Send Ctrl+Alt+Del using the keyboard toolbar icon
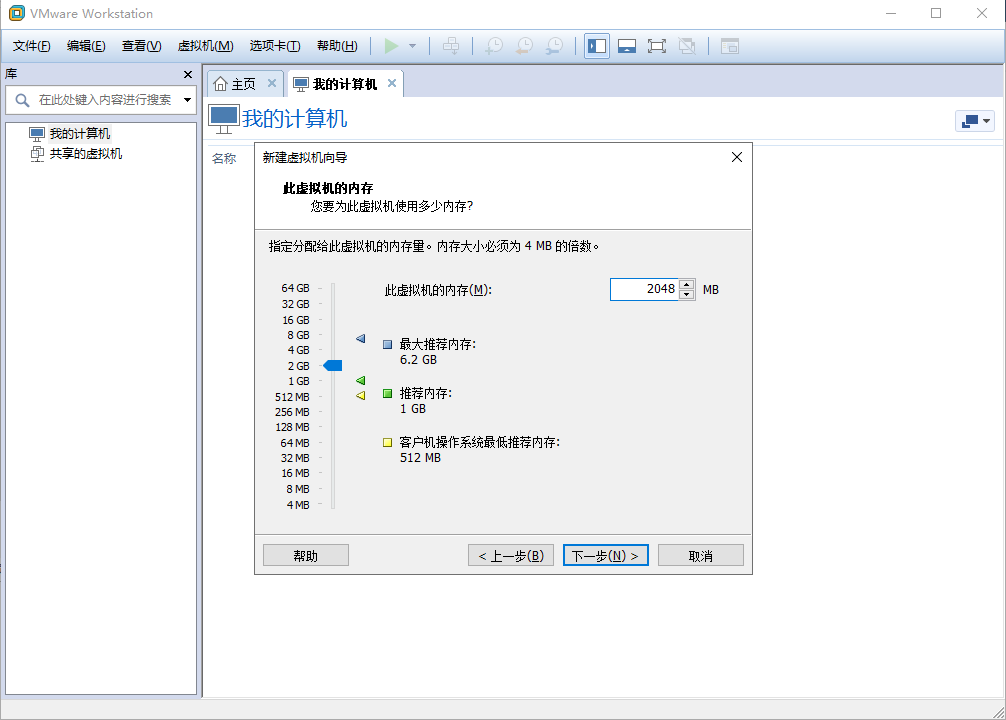Viewport: 1006px width, 720px height. pos(451,46)
